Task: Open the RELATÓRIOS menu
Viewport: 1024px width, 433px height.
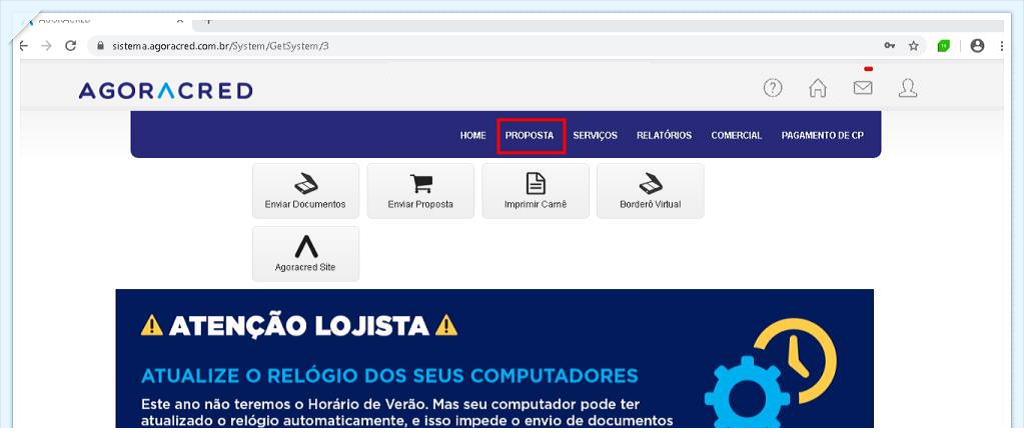Action: pos(664,135)
